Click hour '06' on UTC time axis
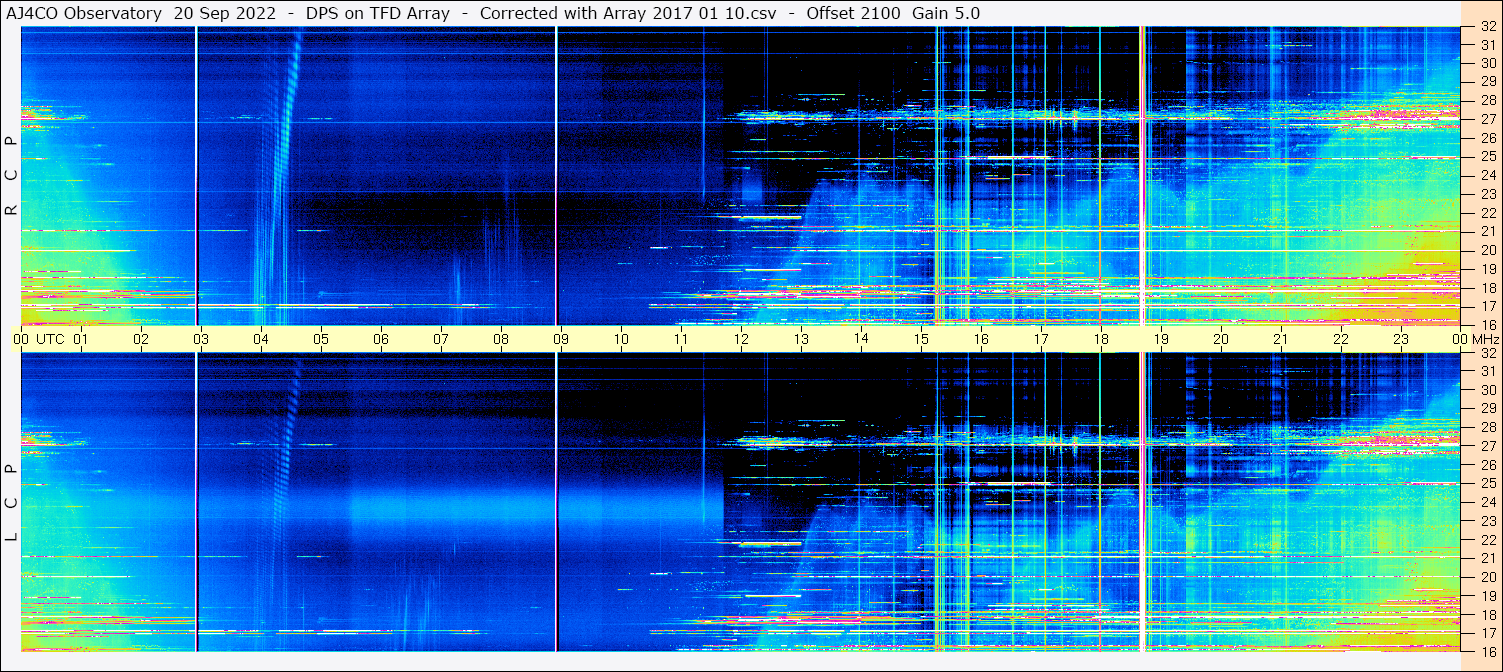The height and width of the screenshot is (672, 1503). coord(381,339)
